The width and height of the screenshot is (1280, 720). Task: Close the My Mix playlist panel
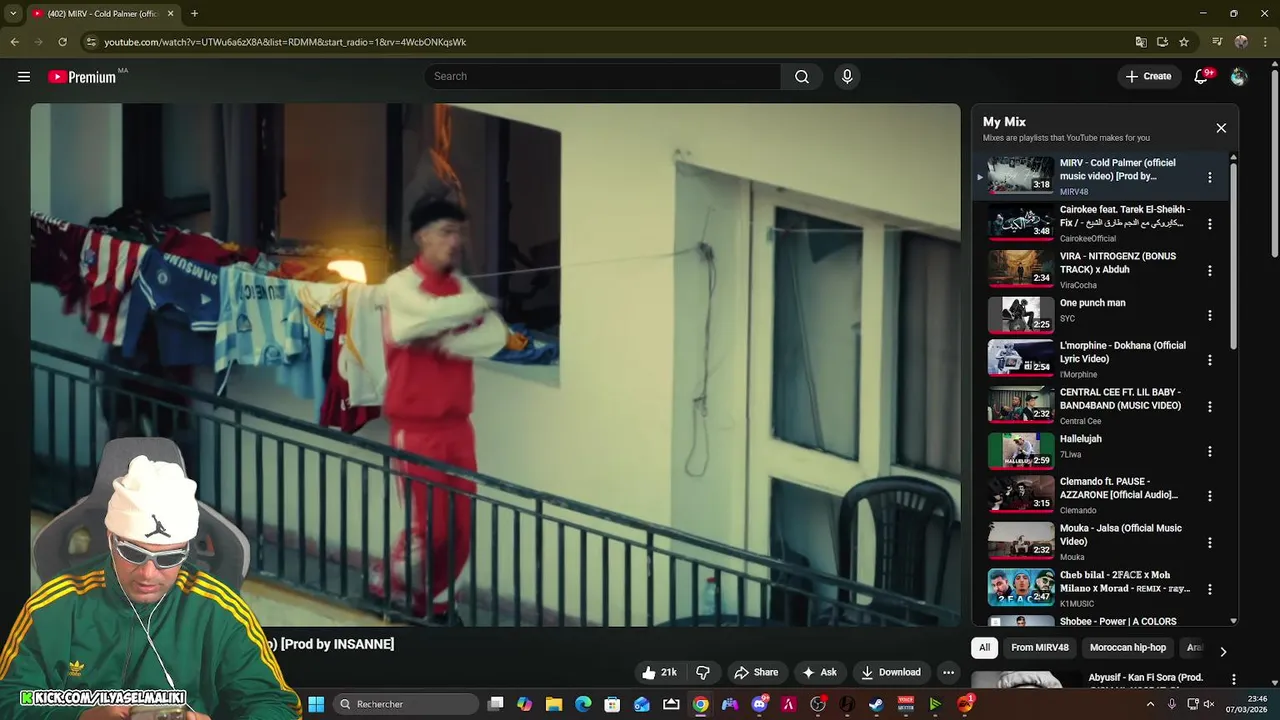(x=1221, y=128)
